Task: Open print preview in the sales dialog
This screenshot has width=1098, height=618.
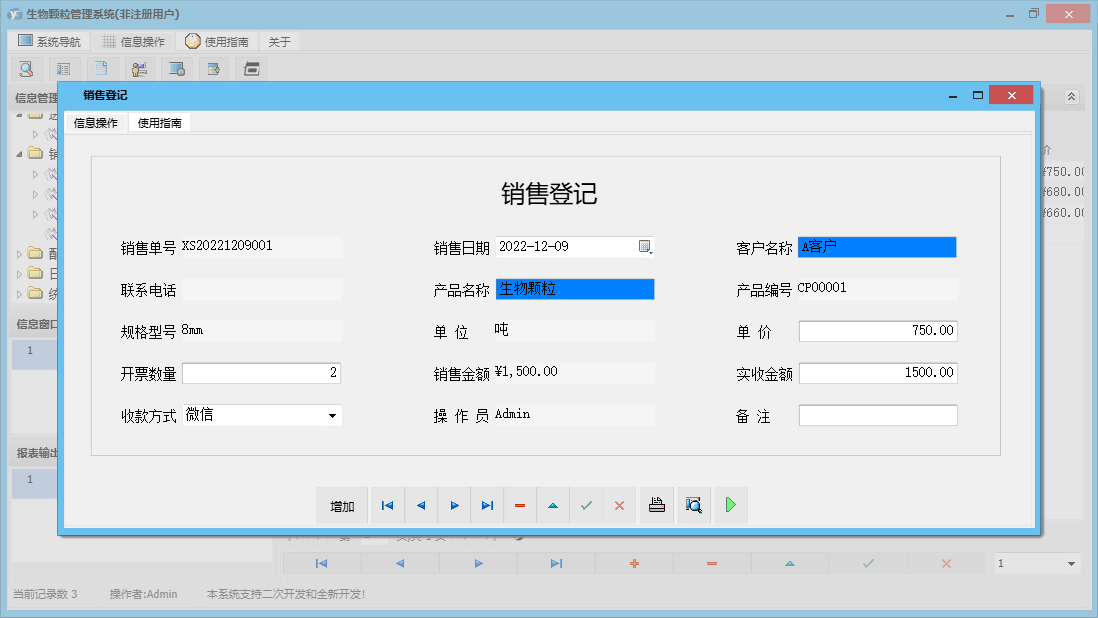Action: [x=693, y=505]
